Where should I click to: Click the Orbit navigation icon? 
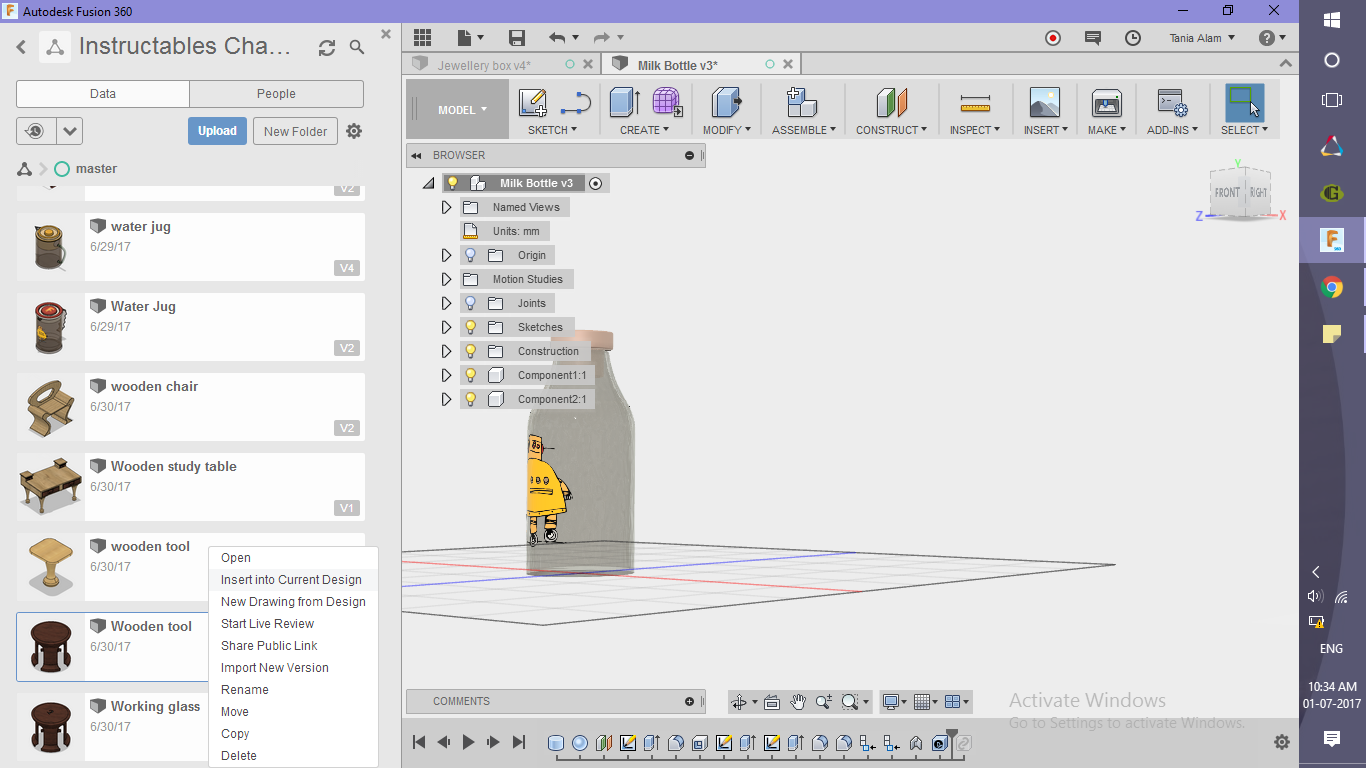click(739, 702)
